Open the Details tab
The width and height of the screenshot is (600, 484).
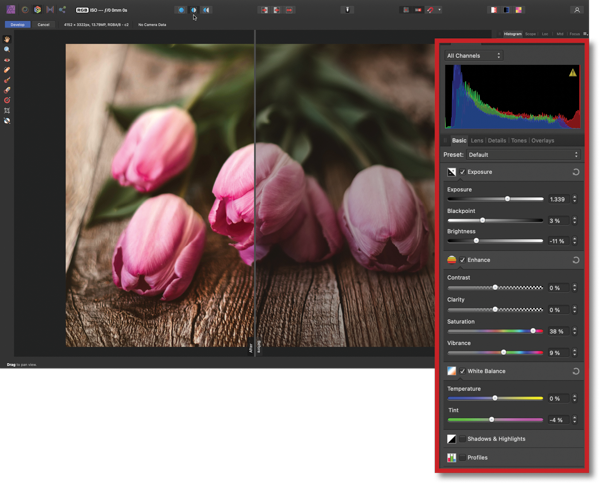point(497,140)
